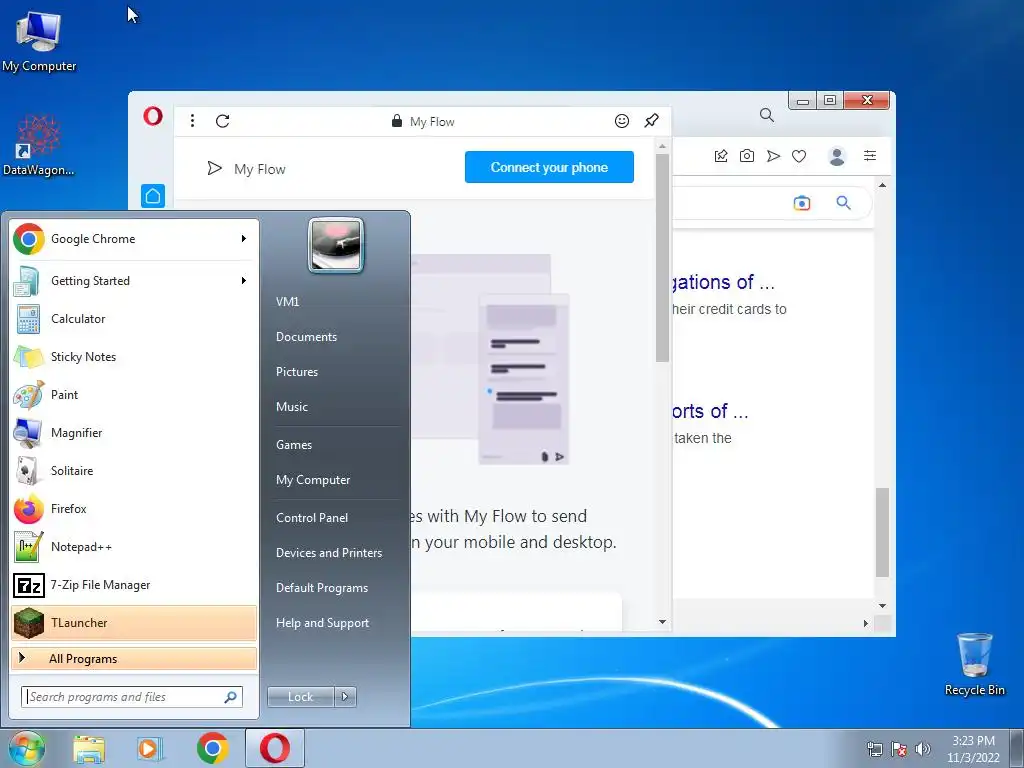Reload the My Flow panel

[x=223, y=121]
